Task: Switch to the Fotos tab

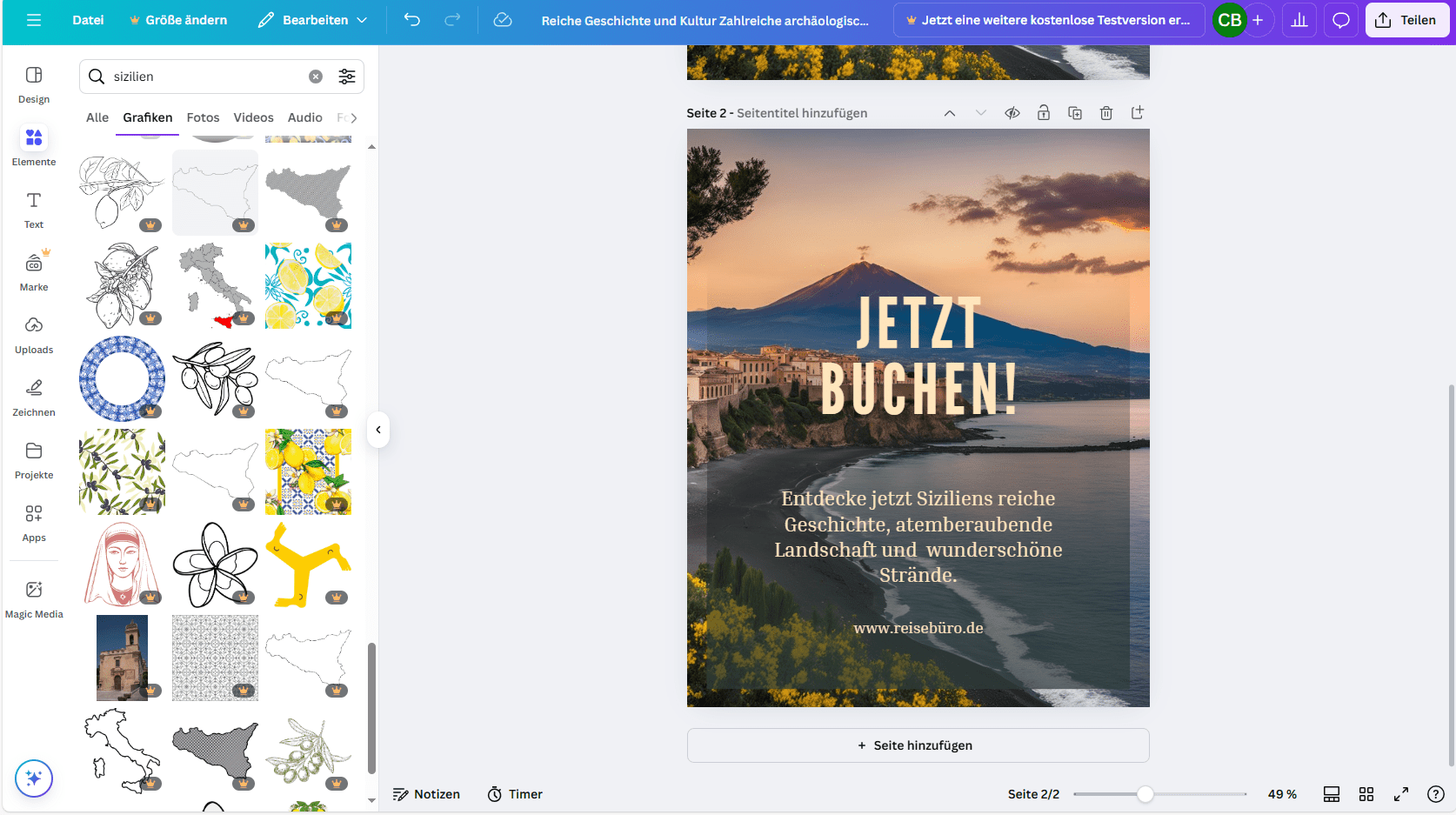Action: tap(203, 117)
